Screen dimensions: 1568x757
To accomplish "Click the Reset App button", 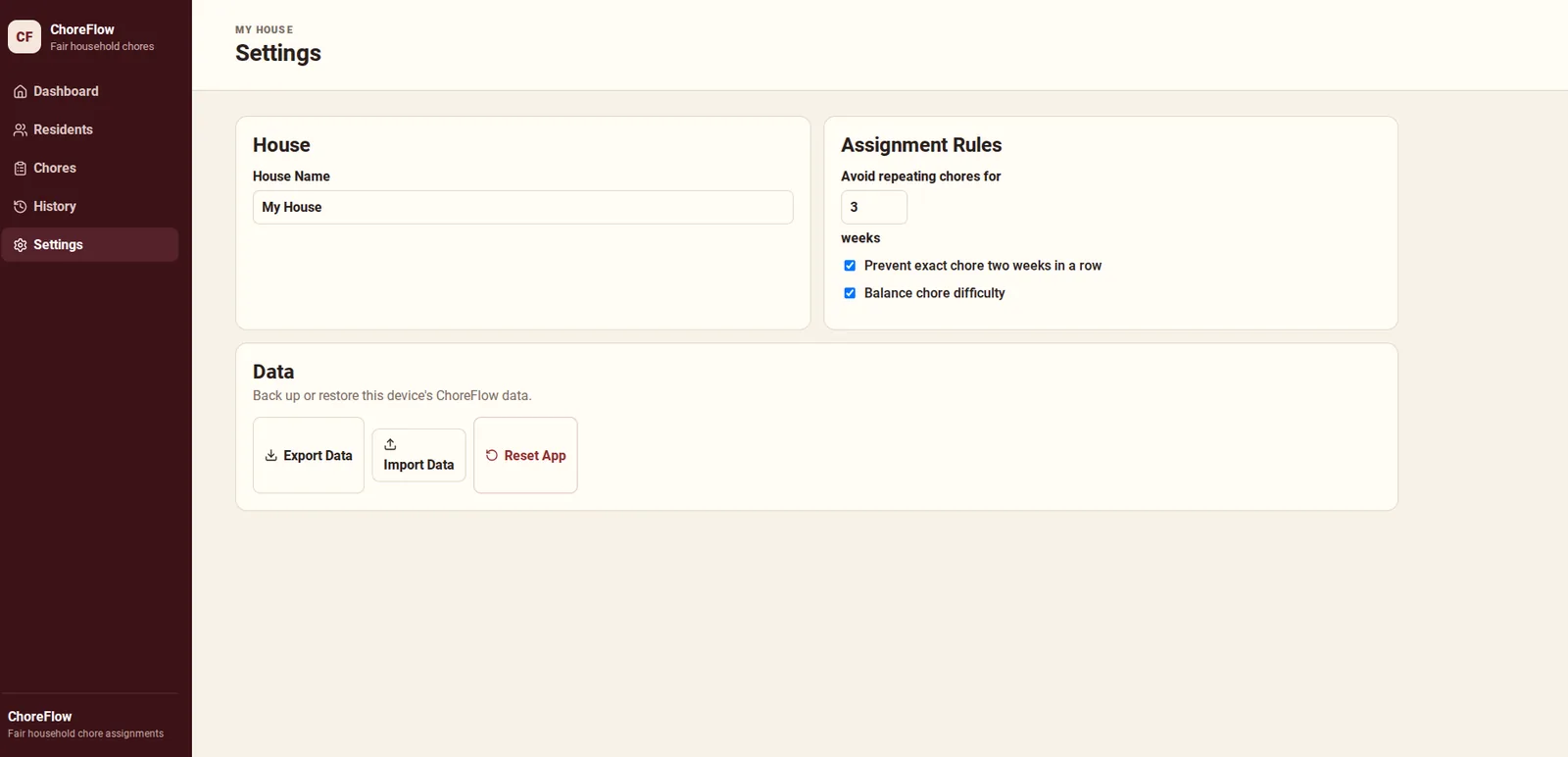I will pyautogui.click(x=525, y=455).
